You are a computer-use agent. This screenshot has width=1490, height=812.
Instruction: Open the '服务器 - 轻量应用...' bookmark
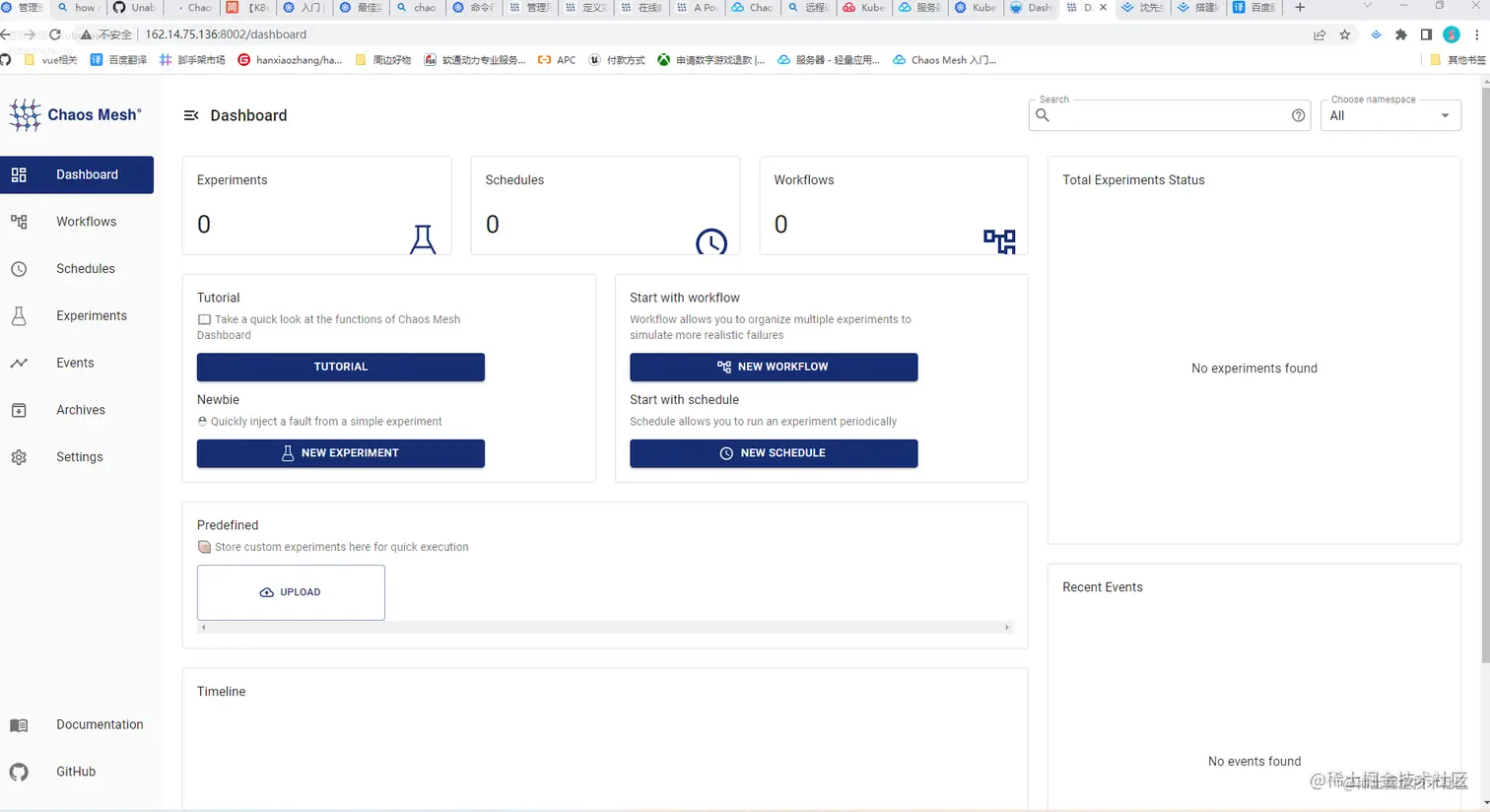point(829,60)
